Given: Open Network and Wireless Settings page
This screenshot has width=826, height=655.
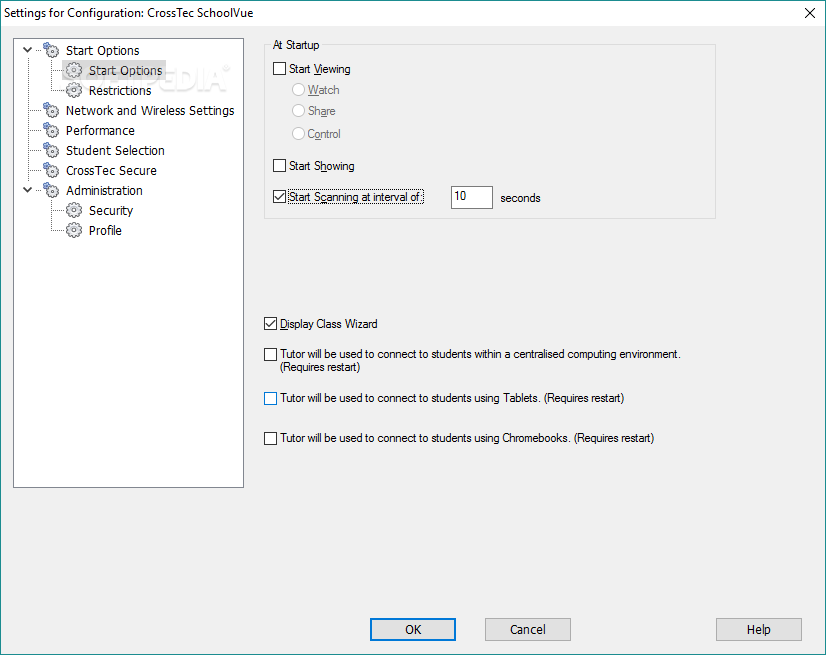Looking at the screenshot, I should point(150,111).
